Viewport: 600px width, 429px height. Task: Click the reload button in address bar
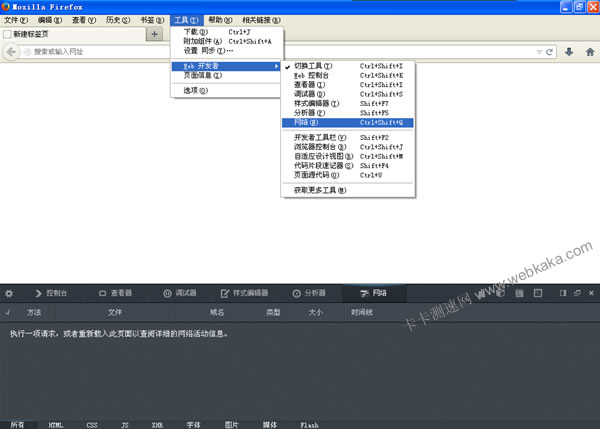pos(549,52)
